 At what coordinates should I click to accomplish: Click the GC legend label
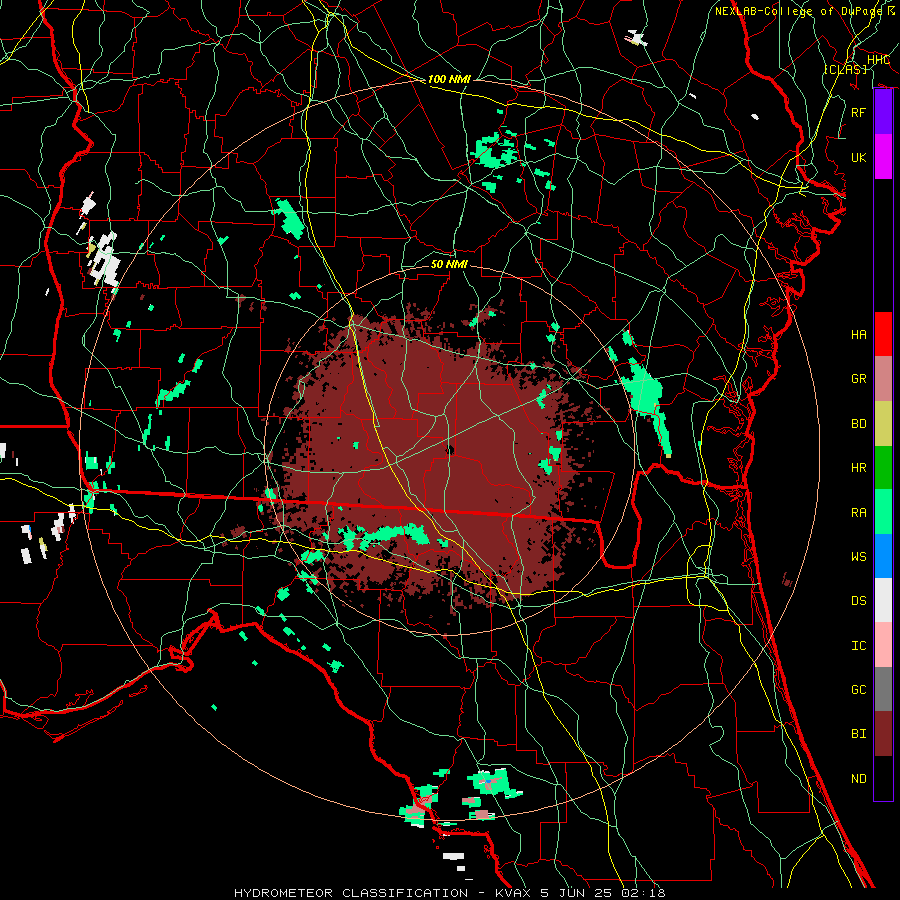click(859, 690)
